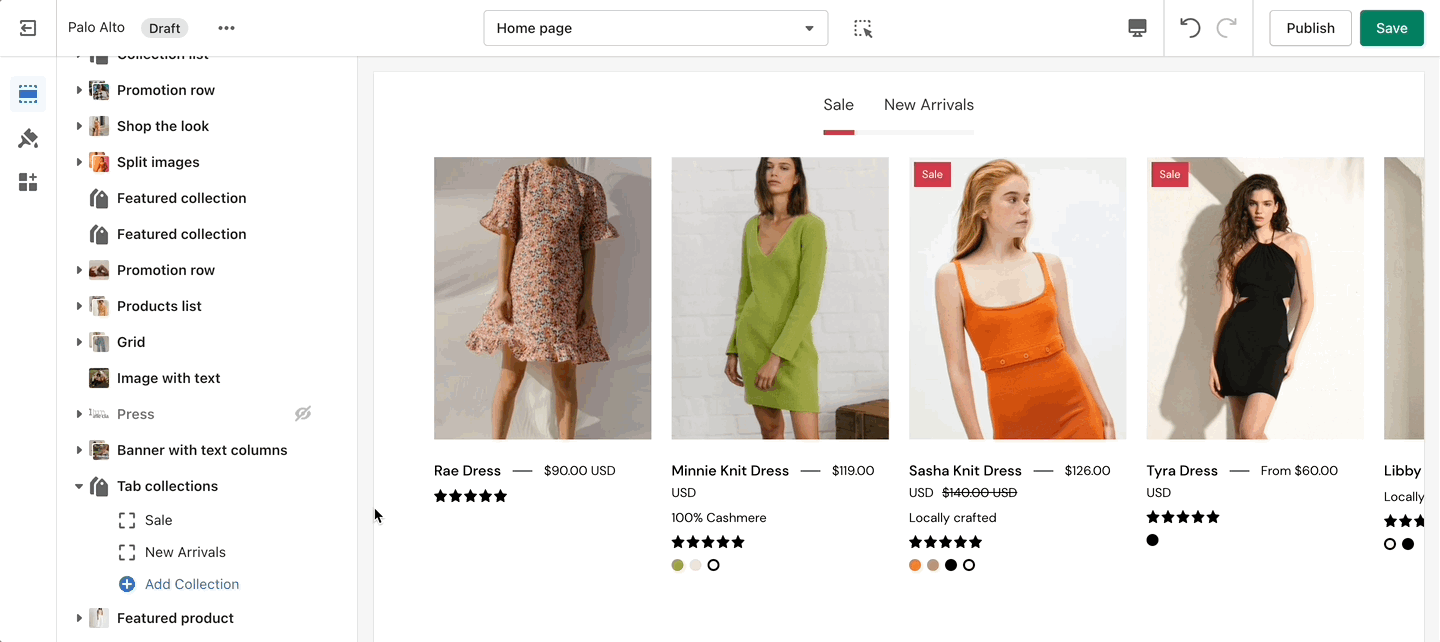Open theme actions three-dot menu
This screenshot has height=642, width=1440.
click(227, 28)
